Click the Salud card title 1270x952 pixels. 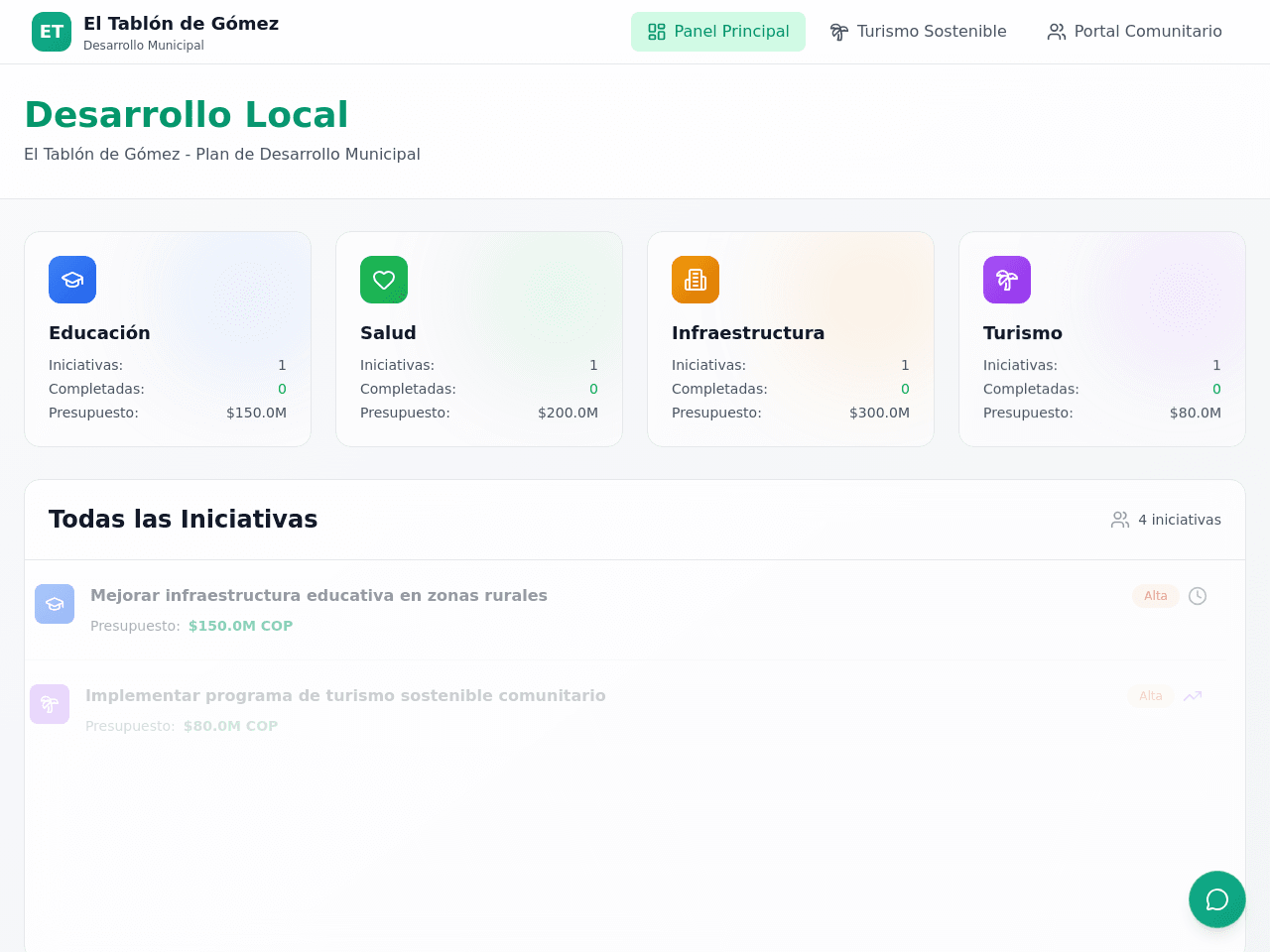[388, 333]
